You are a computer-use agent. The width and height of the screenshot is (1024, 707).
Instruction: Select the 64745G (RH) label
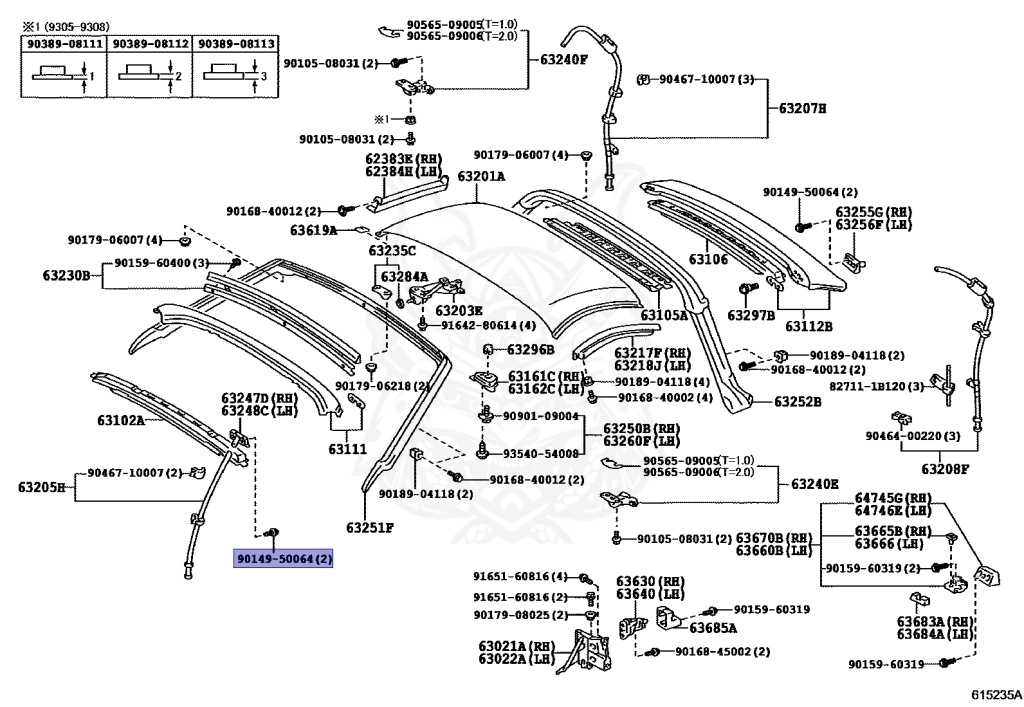(x=893, y=498)
